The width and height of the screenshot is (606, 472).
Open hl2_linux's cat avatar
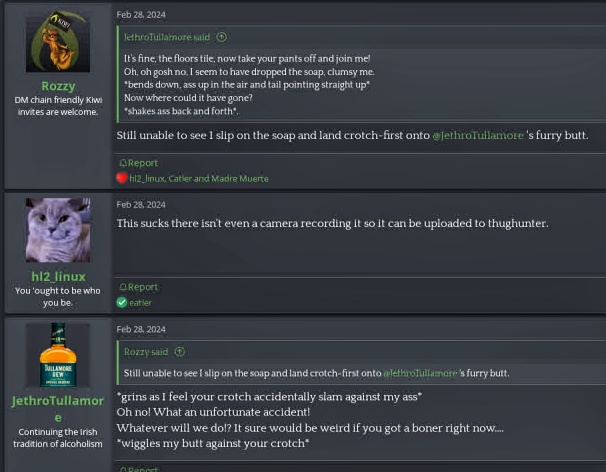pos(58,230)
